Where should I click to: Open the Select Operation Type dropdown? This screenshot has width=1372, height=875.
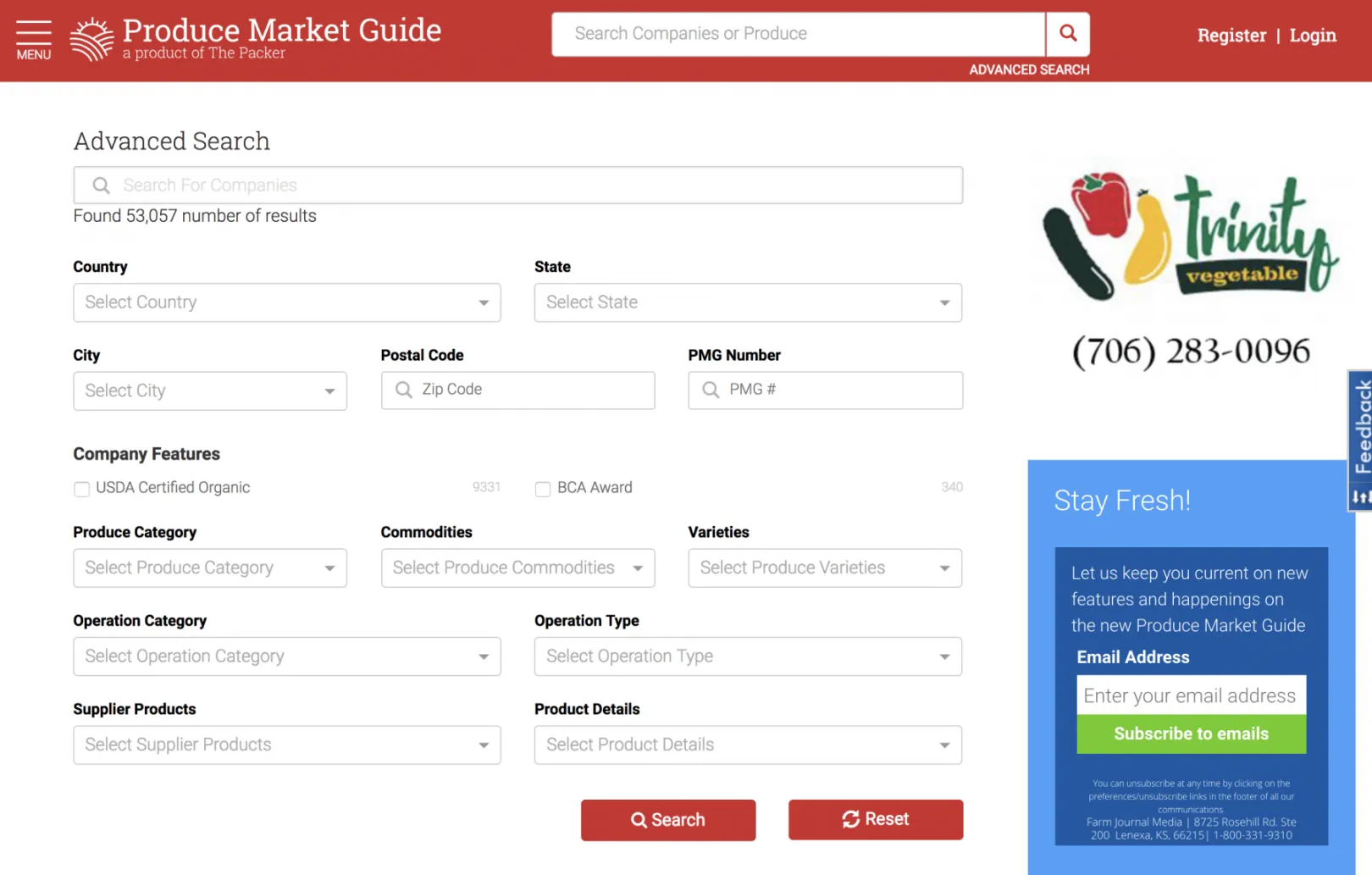tap(748, 656)
